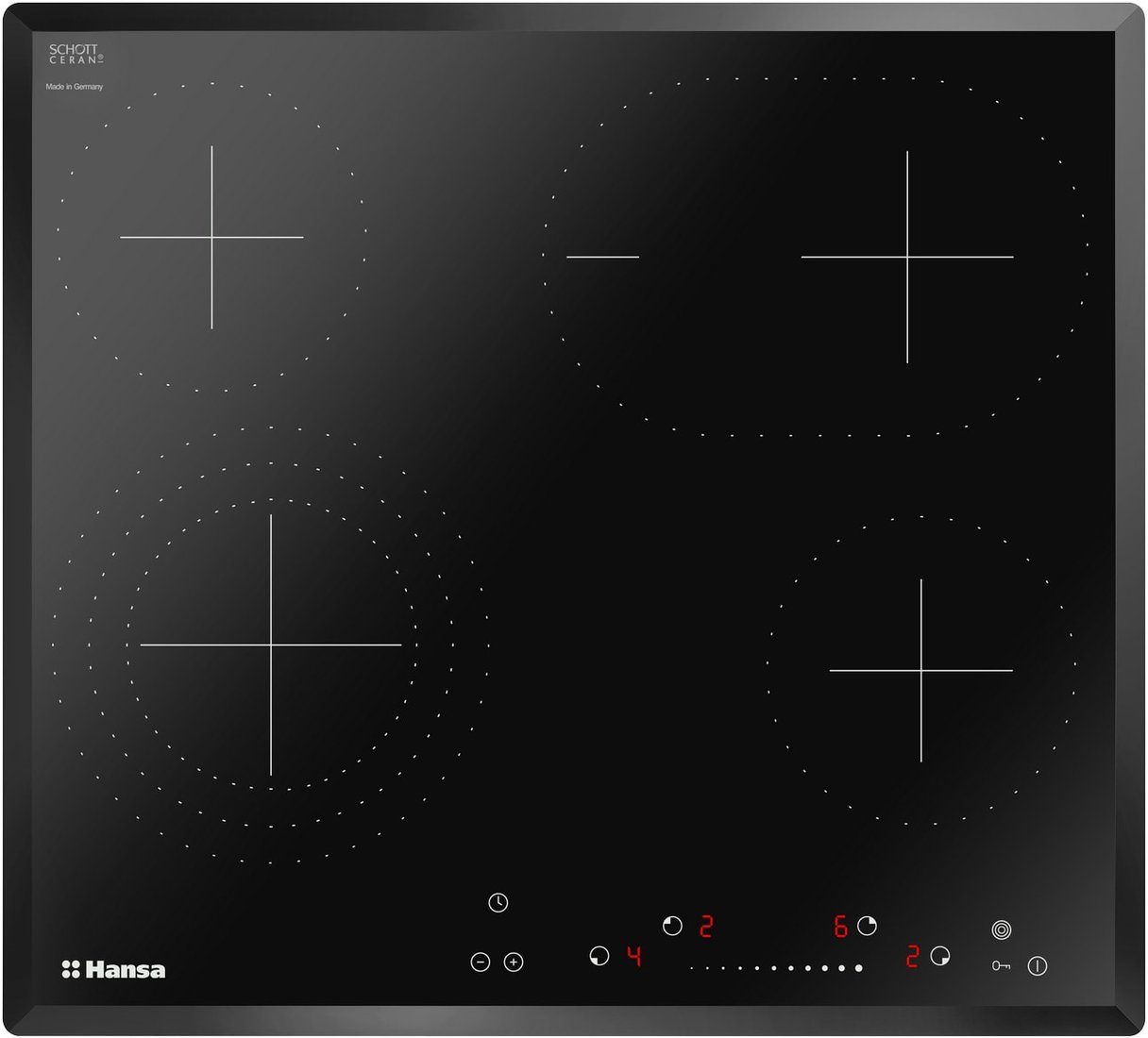Click the front-left triple-ring burner center cross
1148x1038 pixels.
click(271, 645)
